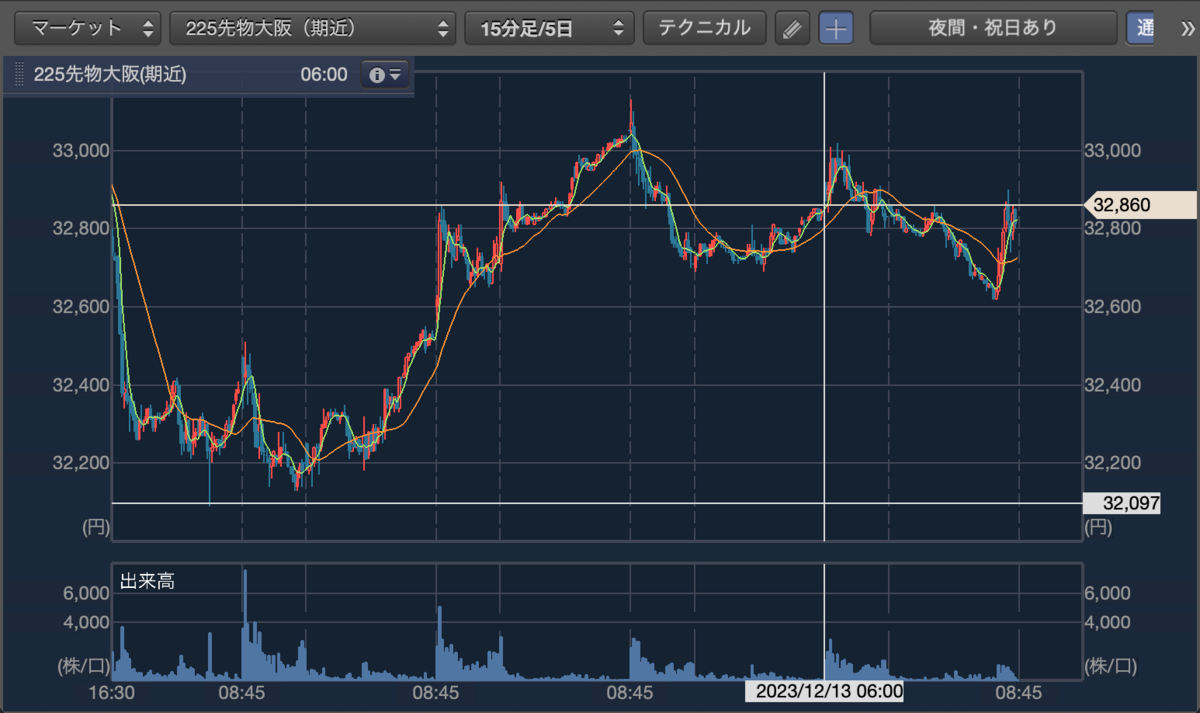Screen dimensions: 1200x713
Task: Click the 06:00 time in chart header
Action: (323, 75)
